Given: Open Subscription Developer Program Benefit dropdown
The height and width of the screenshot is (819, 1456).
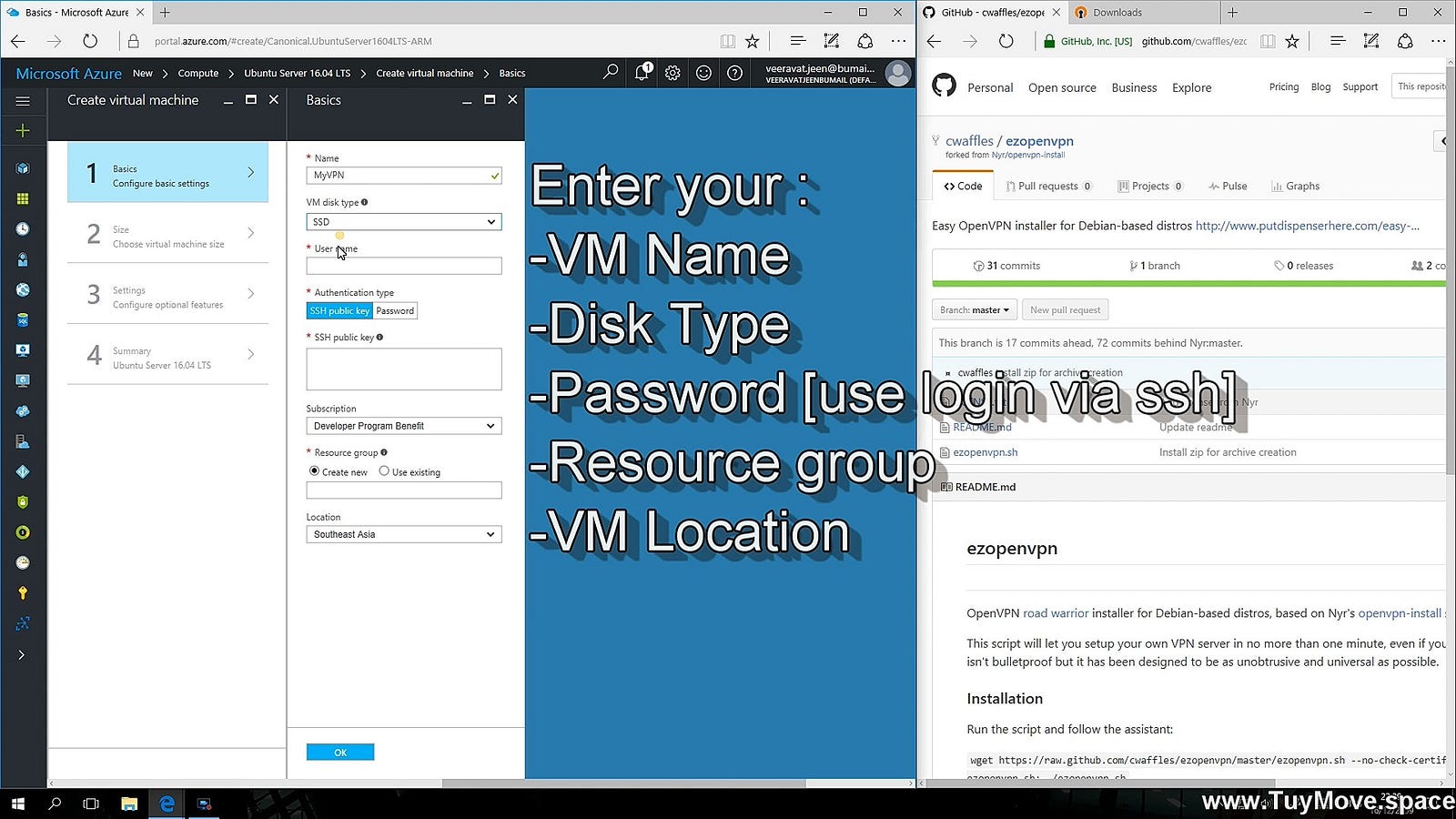Looking at the screenshot, I should 404,426.
